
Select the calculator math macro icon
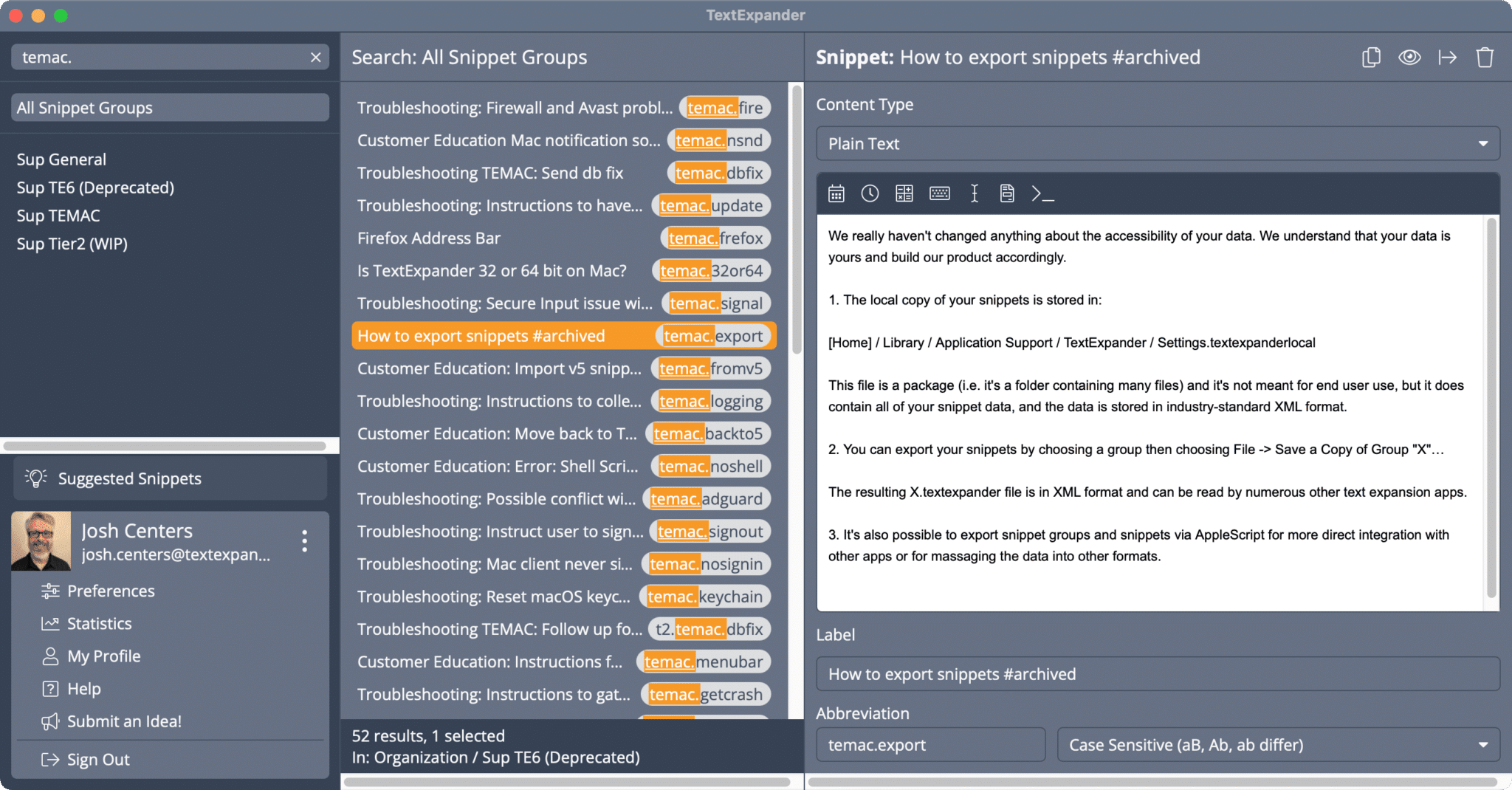click(x=904, y=193)
